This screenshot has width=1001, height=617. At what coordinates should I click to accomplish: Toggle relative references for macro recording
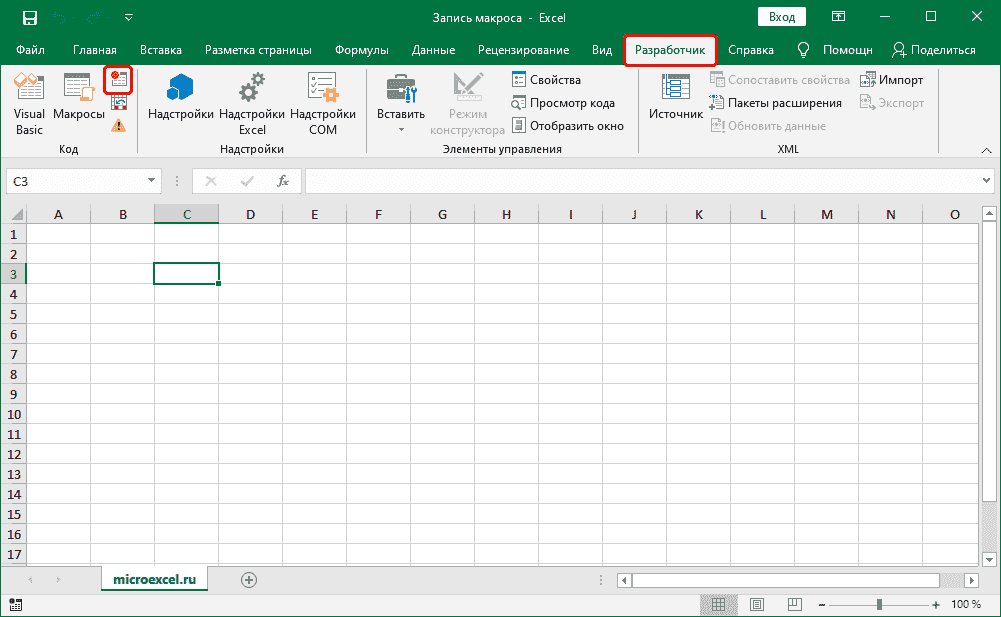pos(119,103)
